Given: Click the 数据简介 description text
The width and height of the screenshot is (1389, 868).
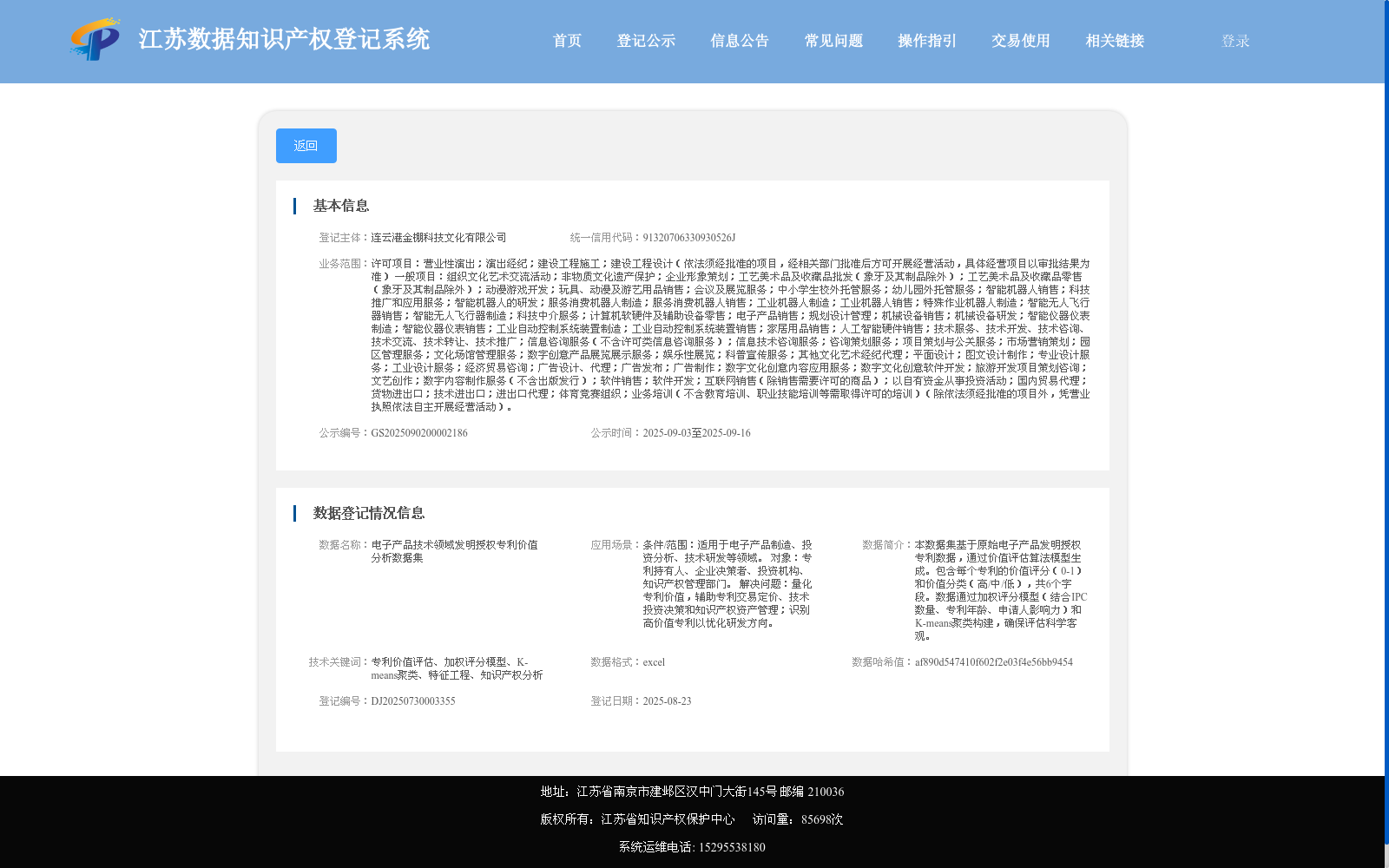Looking at the screenshot, I should pyautogui.click(x=1001, y=590).
